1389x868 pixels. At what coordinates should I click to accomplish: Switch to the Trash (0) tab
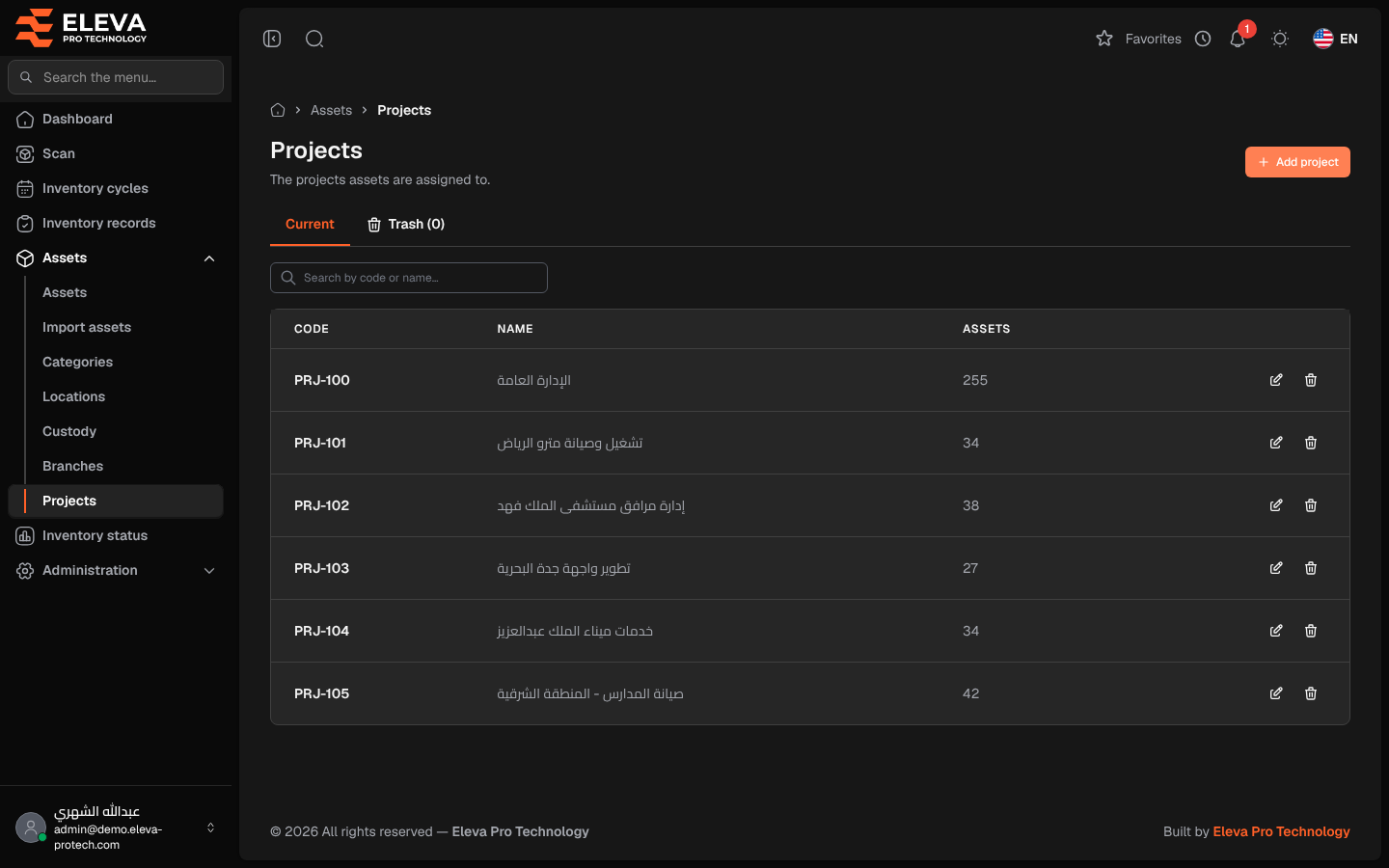[x=406, y=224]
